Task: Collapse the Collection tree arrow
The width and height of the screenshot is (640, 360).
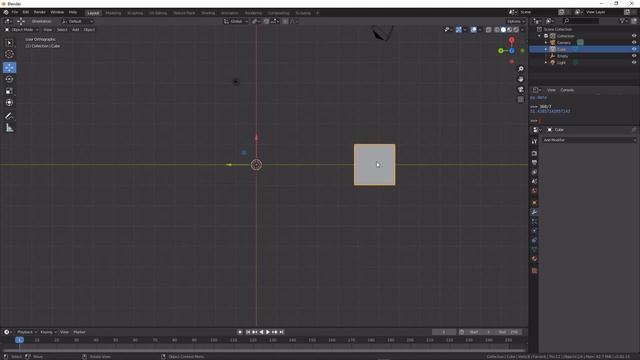Action: point(540,36)
